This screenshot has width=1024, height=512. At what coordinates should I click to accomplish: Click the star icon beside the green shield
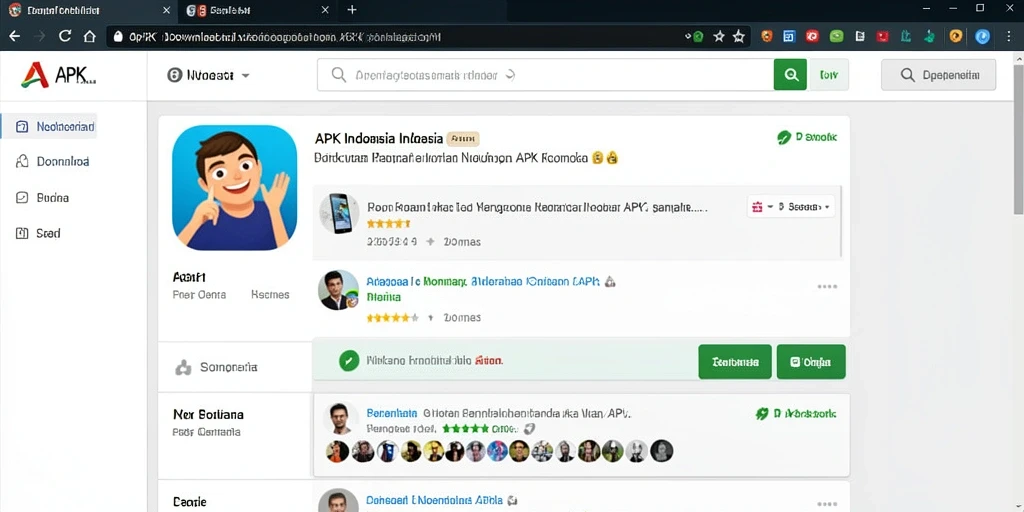tap(719, 37)
